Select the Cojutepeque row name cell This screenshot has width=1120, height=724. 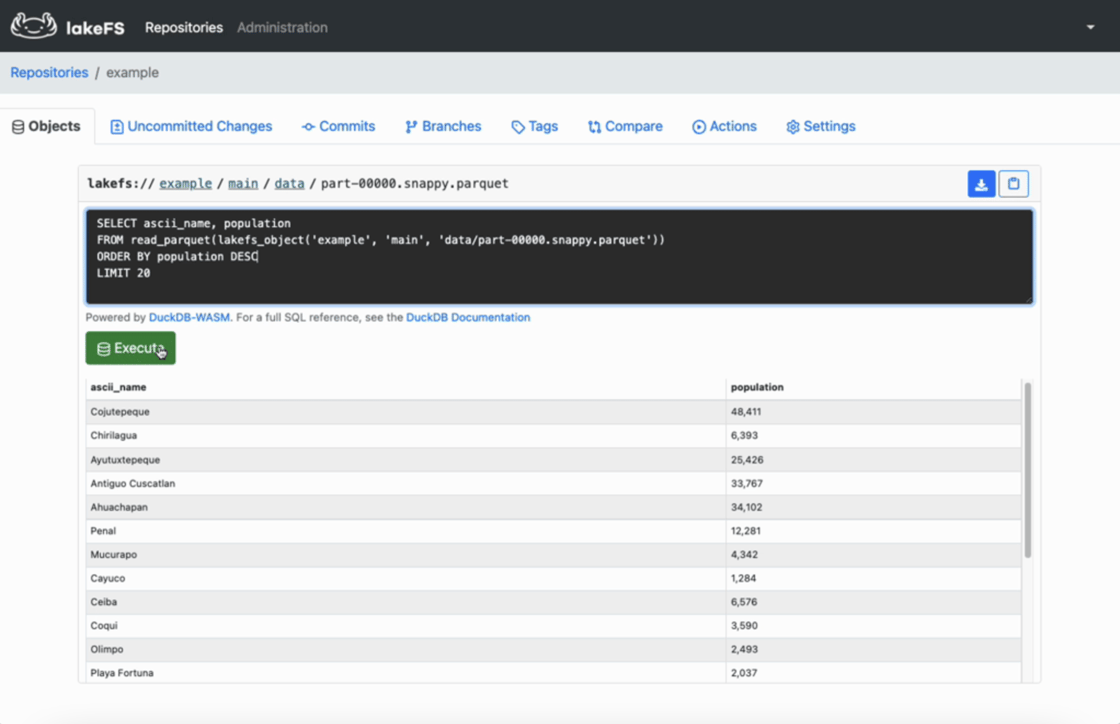pyautogui.click(x=406, y=412)
